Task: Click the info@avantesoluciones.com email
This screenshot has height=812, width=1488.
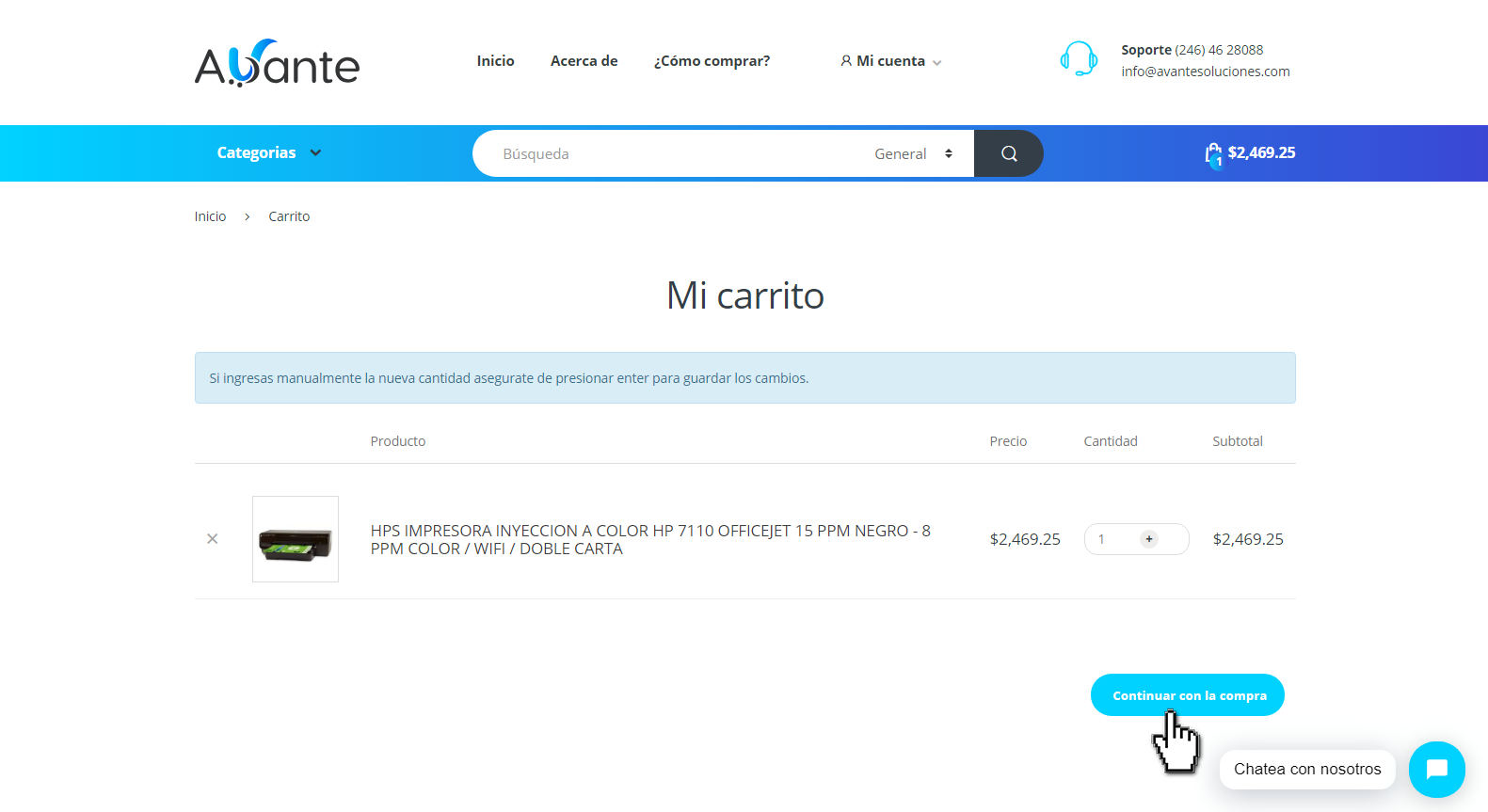Action: [x=1205, y=72]
